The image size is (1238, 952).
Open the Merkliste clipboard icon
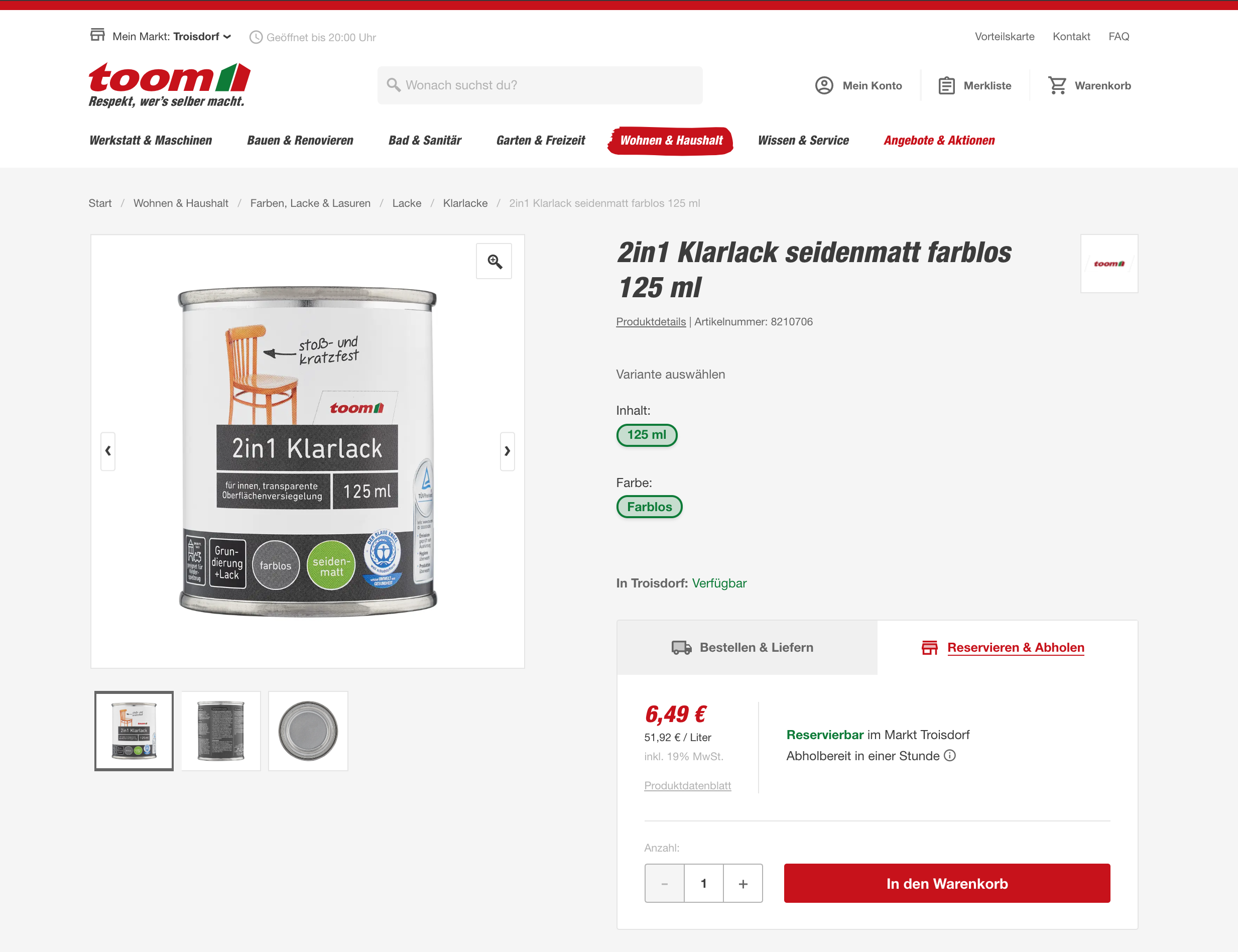point(946,85)
